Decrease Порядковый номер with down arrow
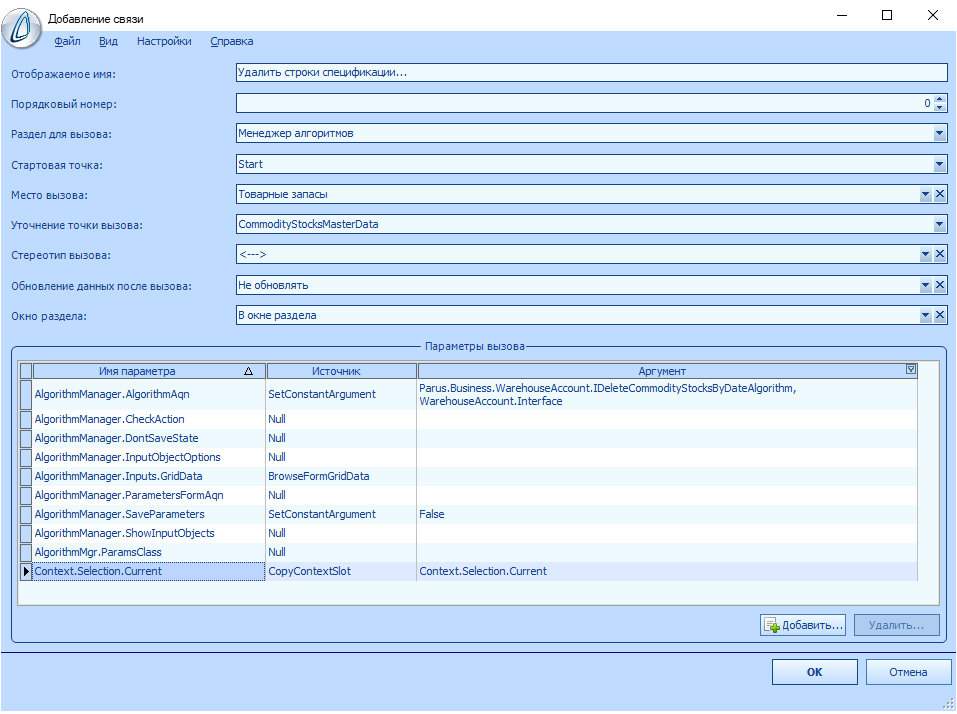The width and height of the screenshot is (957, 714). click(x=939, y=108)
